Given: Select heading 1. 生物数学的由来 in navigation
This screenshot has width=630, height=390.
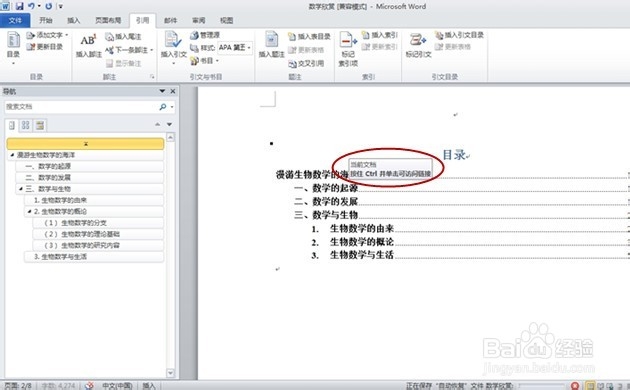Looking at the screenshot, I should pyautogui.click(x=94, y=200).
